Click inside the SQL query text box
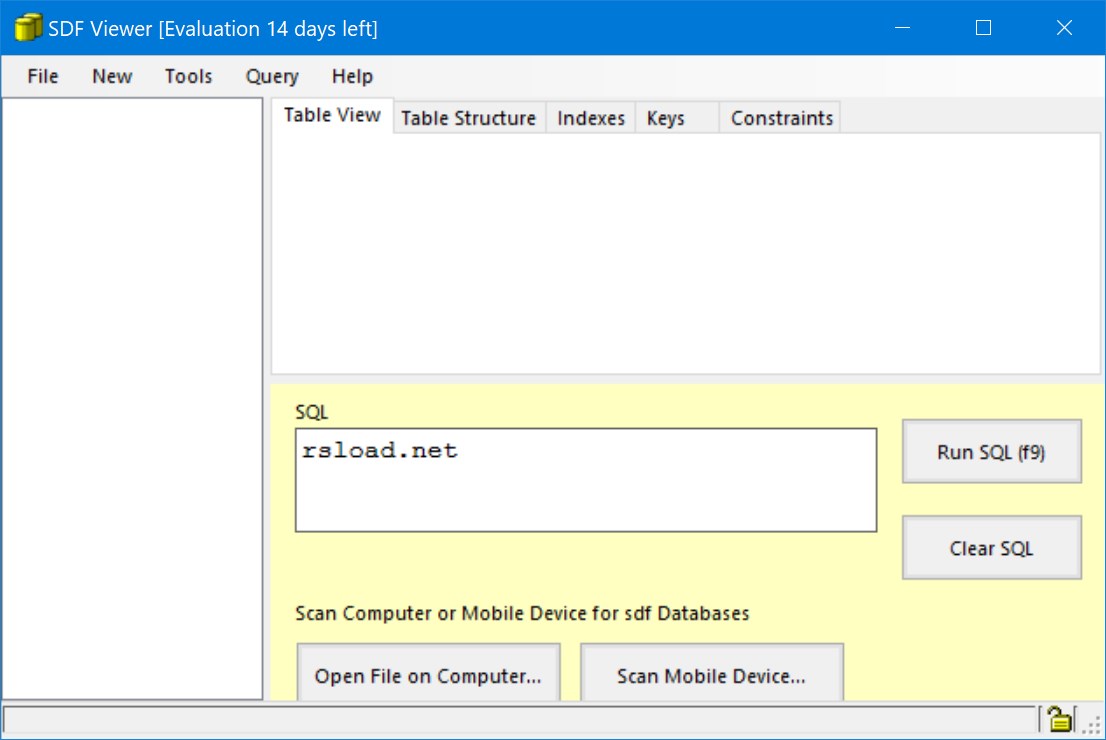 [x=585, y=480]
